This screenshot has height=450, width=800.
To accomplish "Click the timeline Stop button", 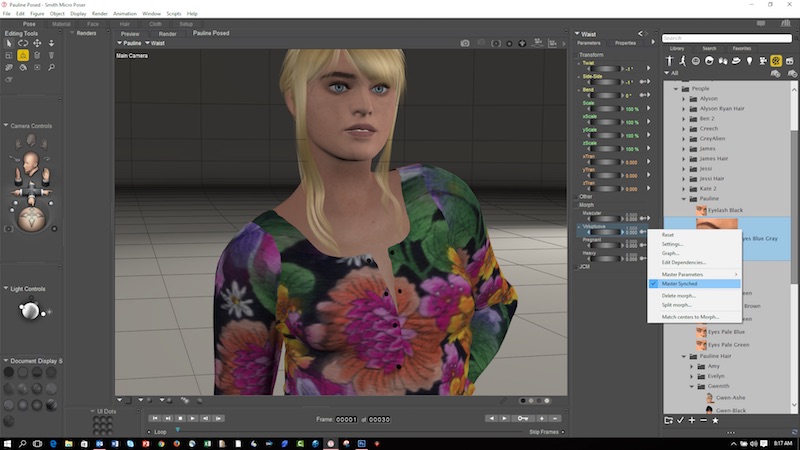I will 180,418.
